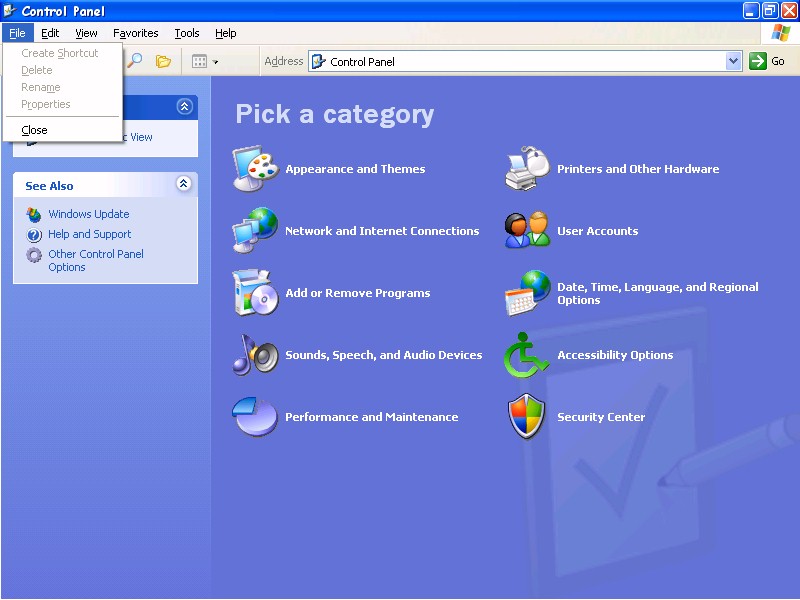Click the green Go arrow button
The image size is (800, 600).
point(758,61)
